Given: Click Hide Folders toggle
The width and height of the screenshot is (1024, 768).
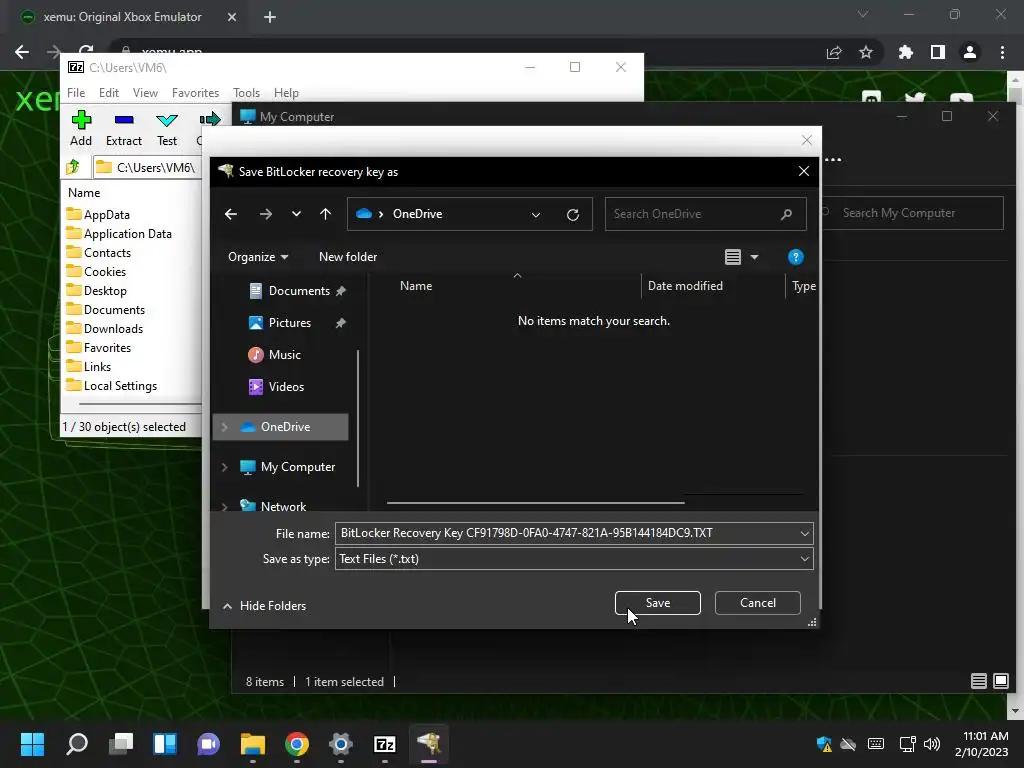Looking at the screenshot, I should [x=264, y=606].
